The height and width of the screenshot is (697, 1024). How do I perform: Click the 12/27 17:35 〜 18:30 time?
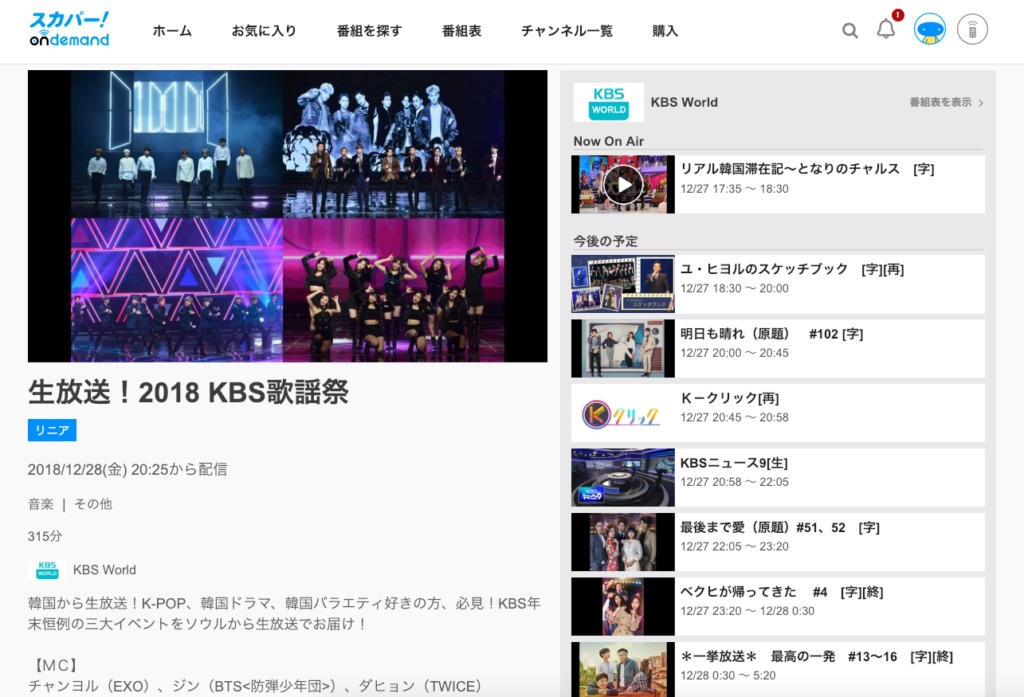click(735, 189)
